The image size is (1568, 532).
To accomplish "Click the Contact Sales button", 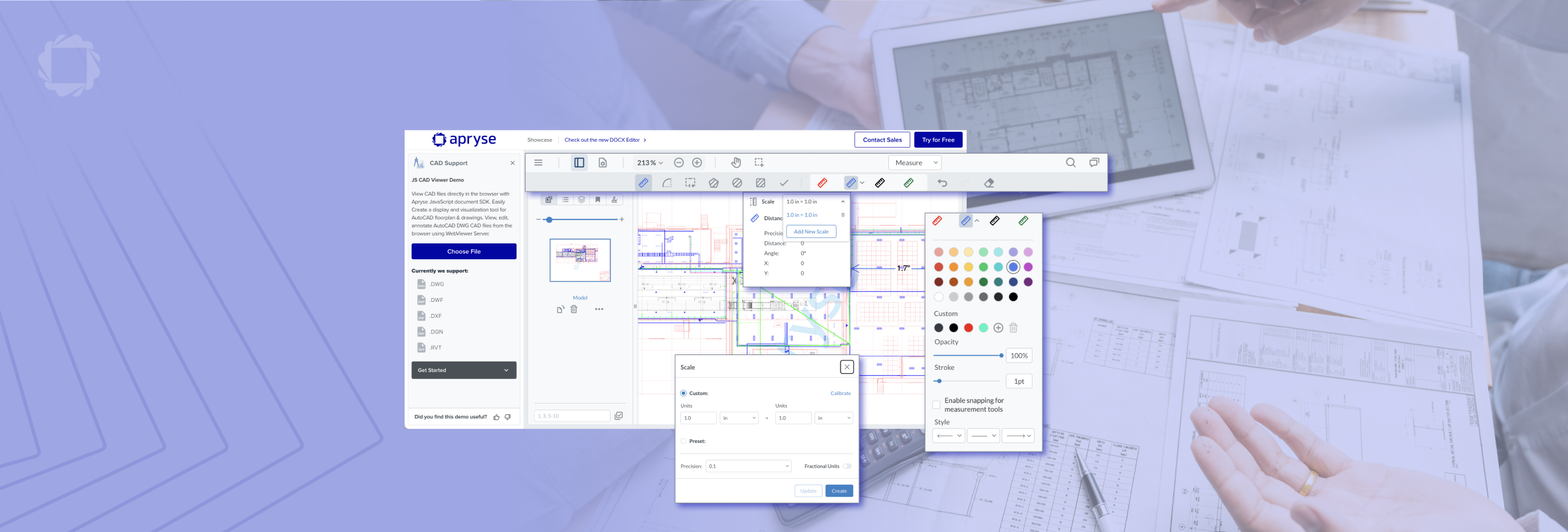I will (882, 140).
